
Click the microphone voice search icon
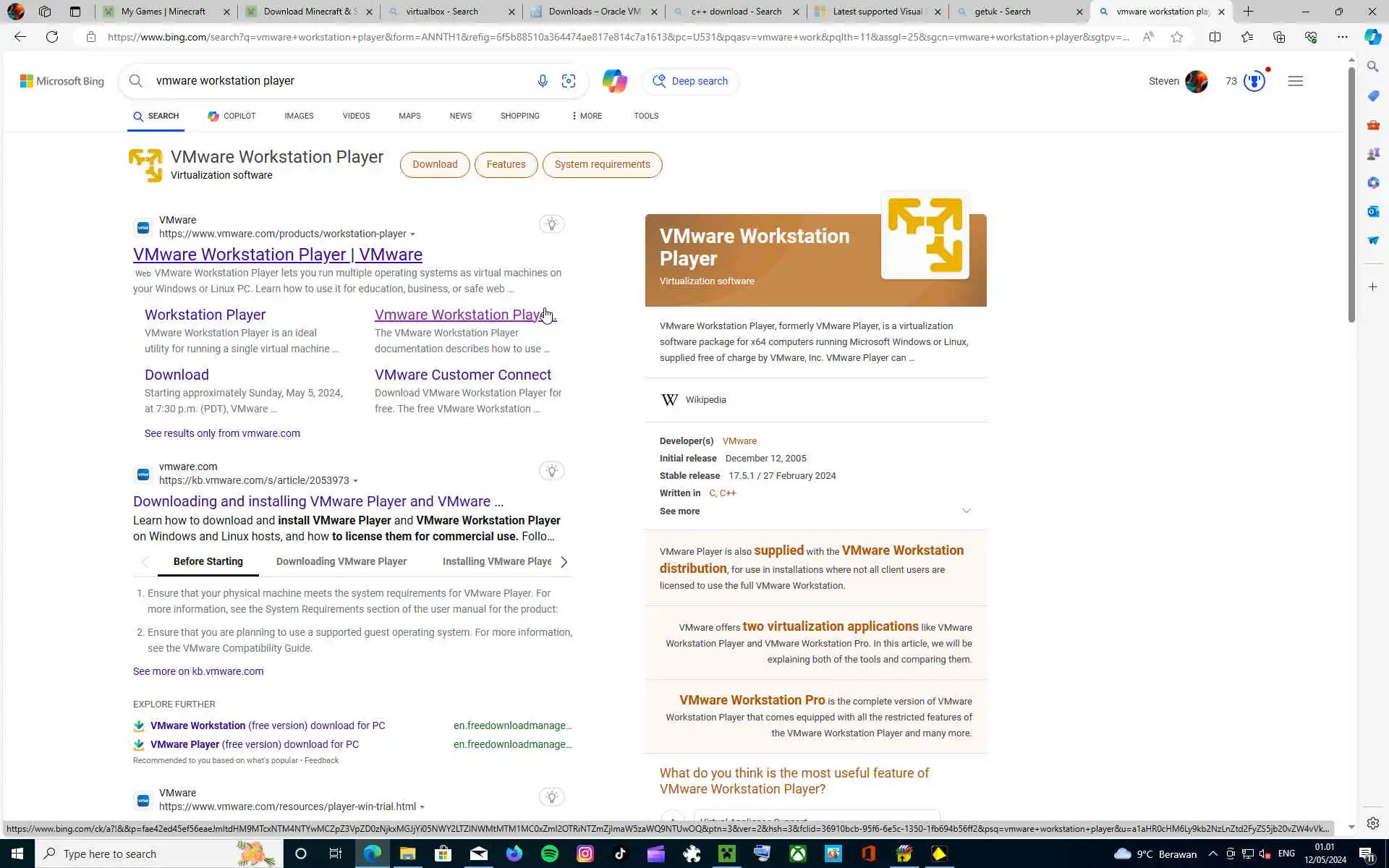pos(542,81)
